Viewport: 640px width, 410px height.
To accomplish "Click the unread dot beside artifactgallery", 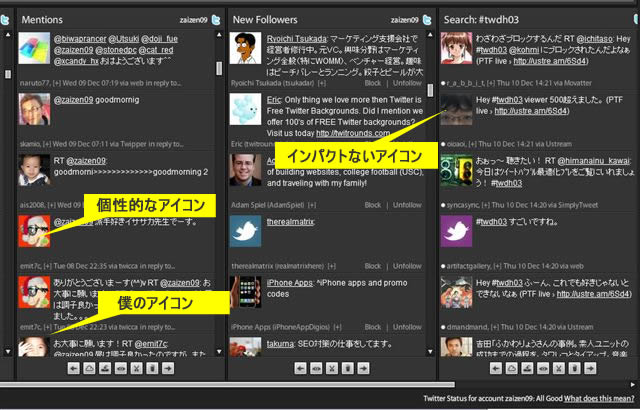I will click(443, 266).
